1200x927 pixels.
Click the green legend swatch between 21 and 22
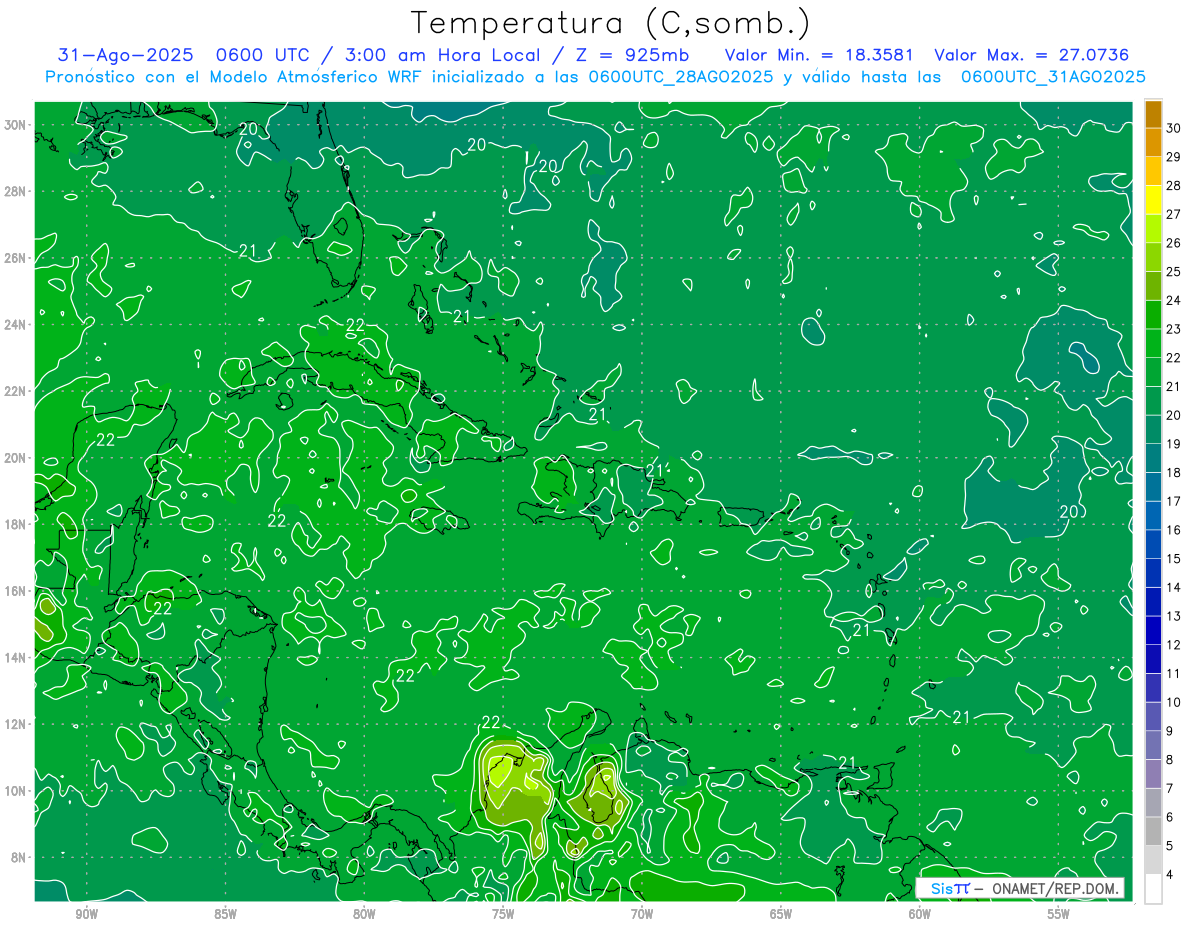(x=1153, y=372)
